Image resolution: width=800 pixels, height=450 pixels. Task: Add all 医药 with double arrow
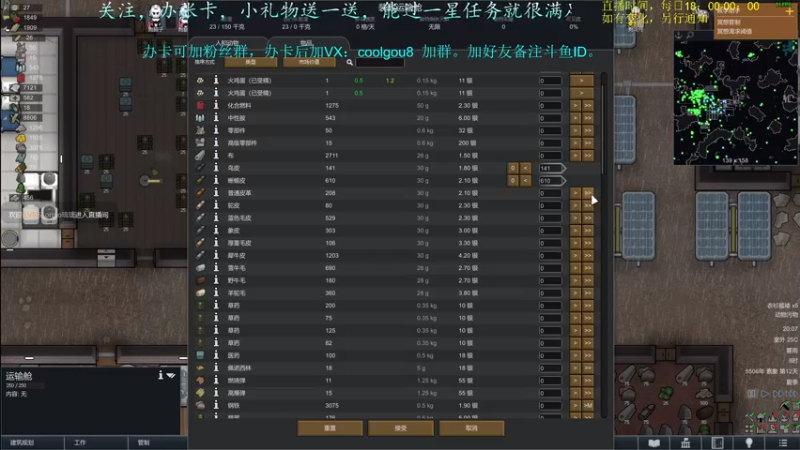coord(588,356)
